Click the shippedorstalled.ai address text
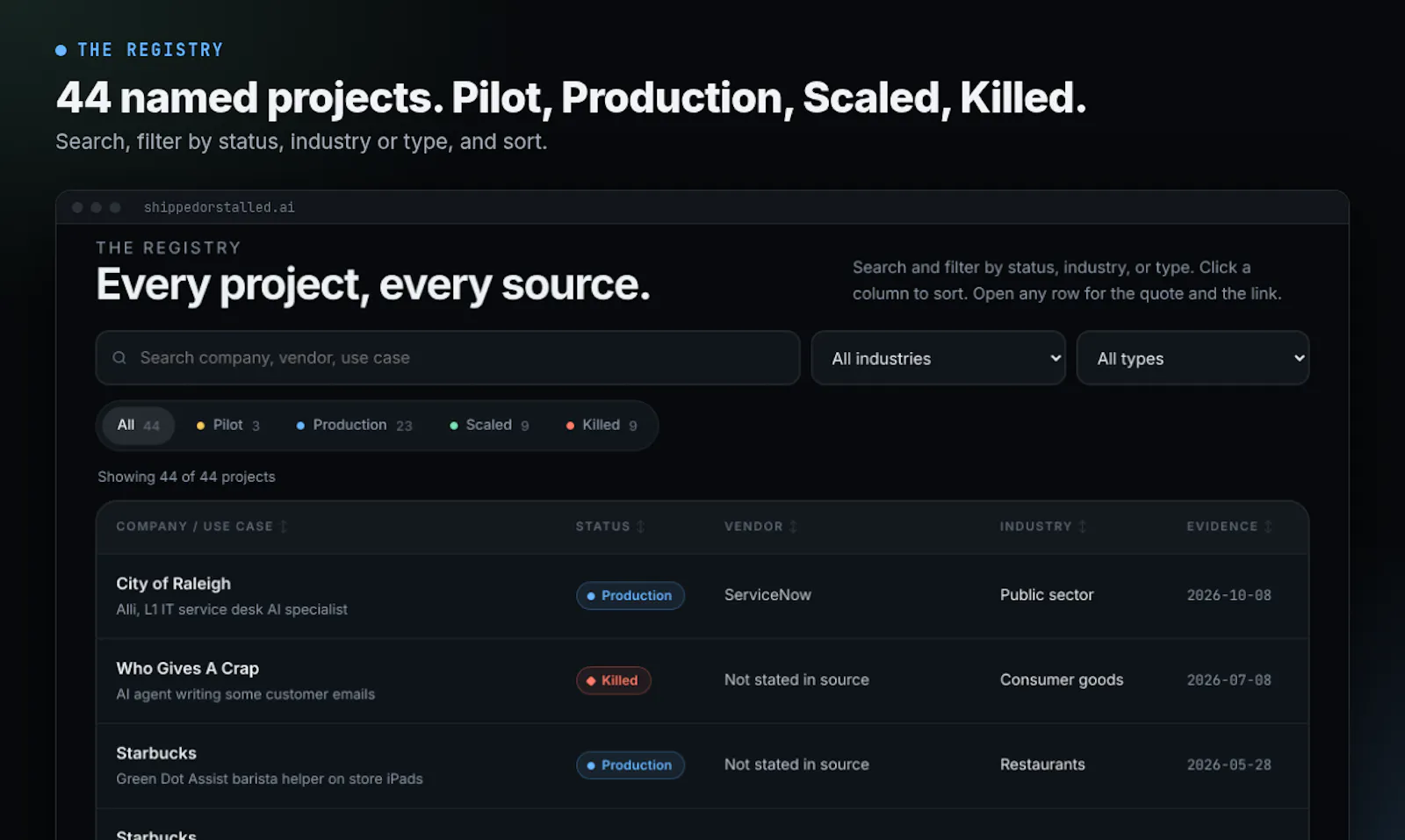1405x840 pixels. tap(220, 208)
